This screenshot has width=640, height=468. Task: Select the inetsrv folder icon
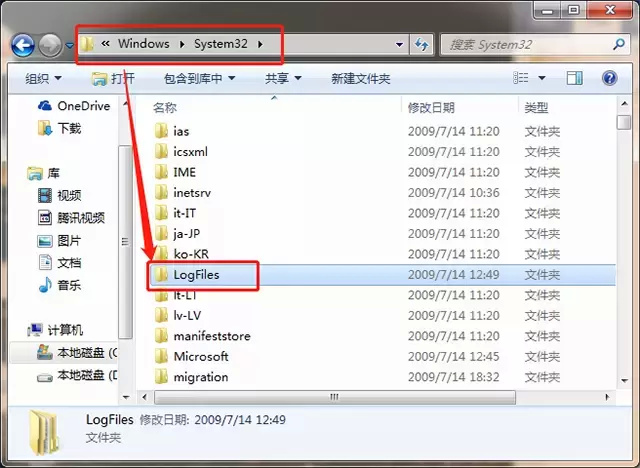(161, 192)
